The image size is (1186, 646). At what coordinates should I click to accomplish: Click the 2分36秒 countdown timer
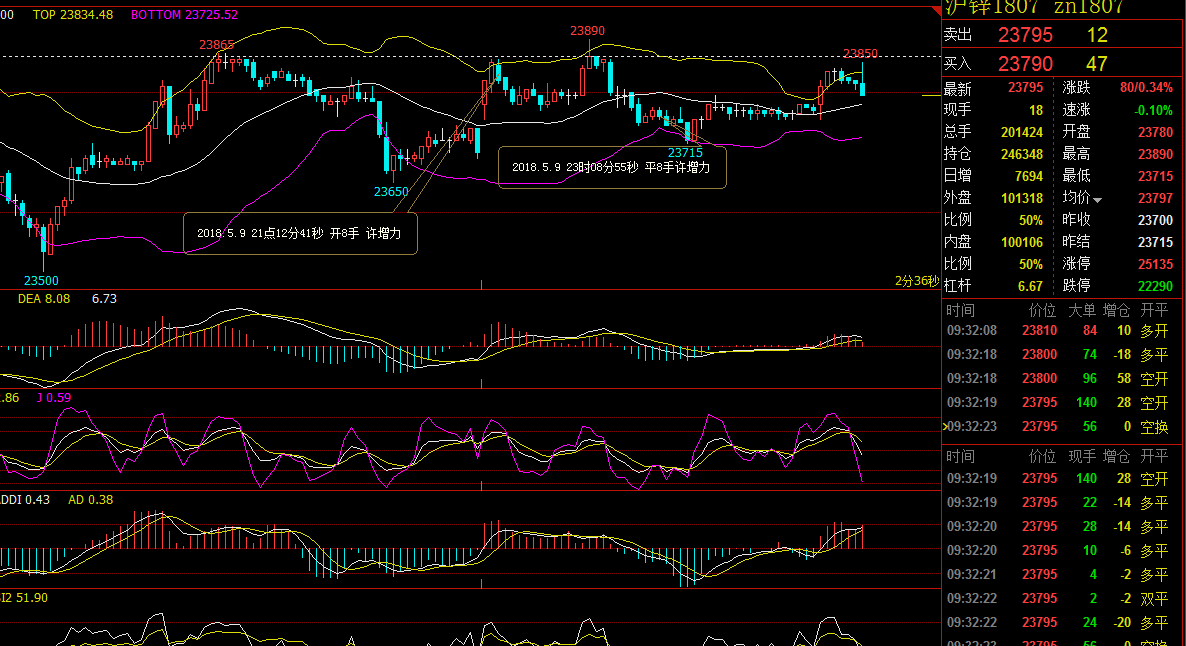(x=916, y=281)
